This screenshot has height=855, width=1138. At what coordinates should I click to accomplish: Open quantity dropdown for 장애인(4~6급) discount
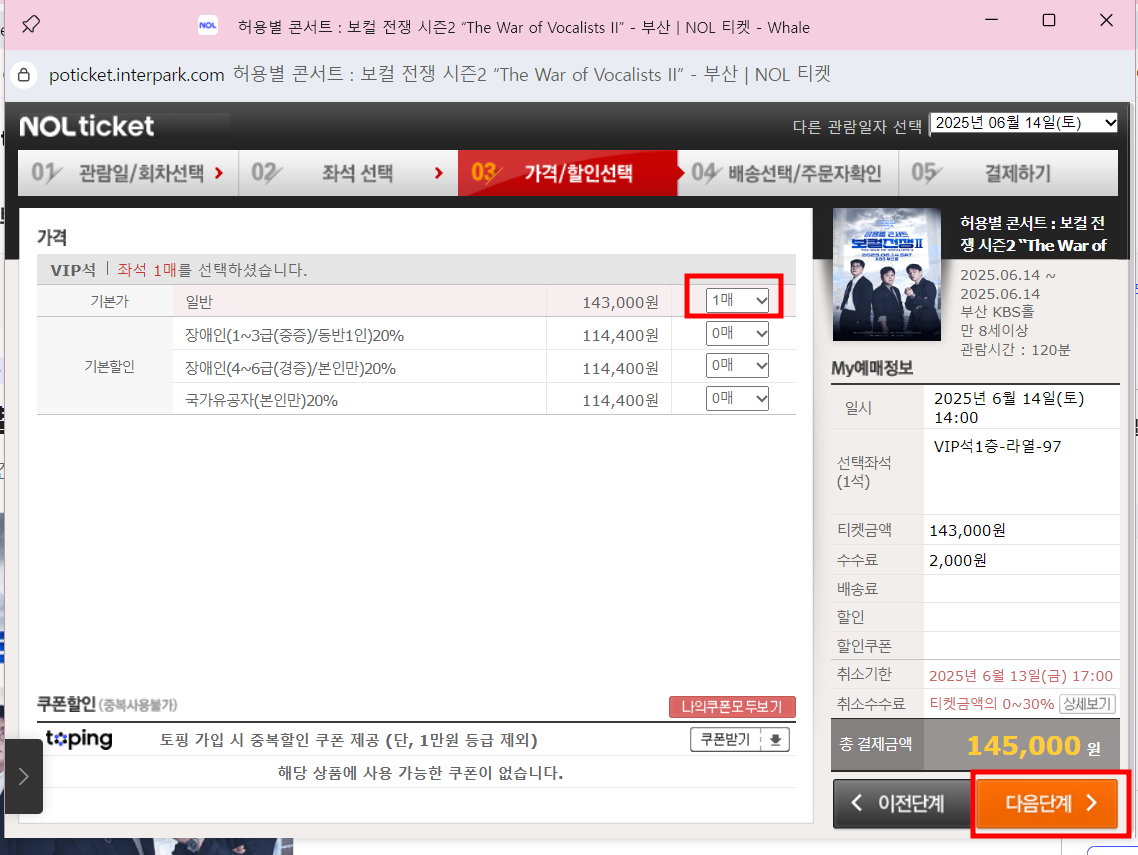737,365
